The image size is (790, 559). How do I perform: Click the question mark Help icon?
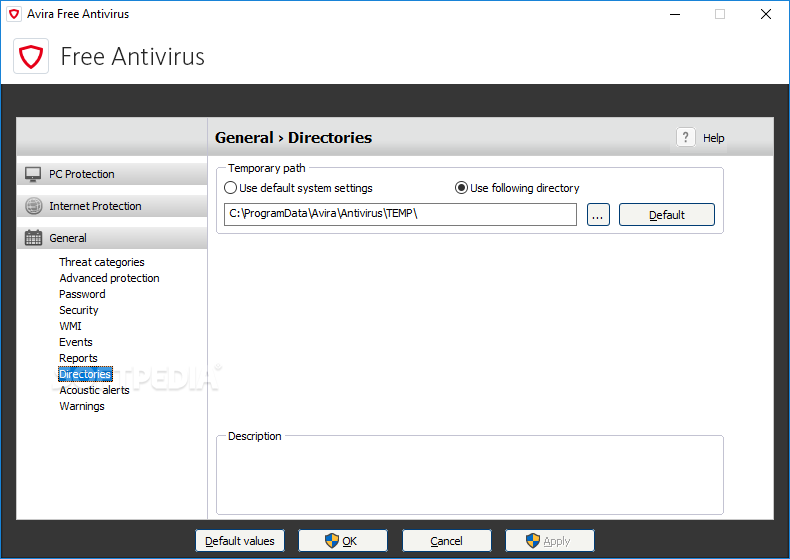coord(685,137)
